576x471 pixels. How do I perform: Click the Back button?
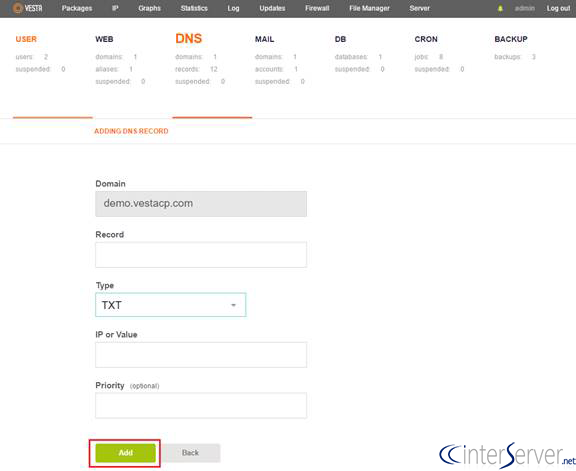[190, 453]
